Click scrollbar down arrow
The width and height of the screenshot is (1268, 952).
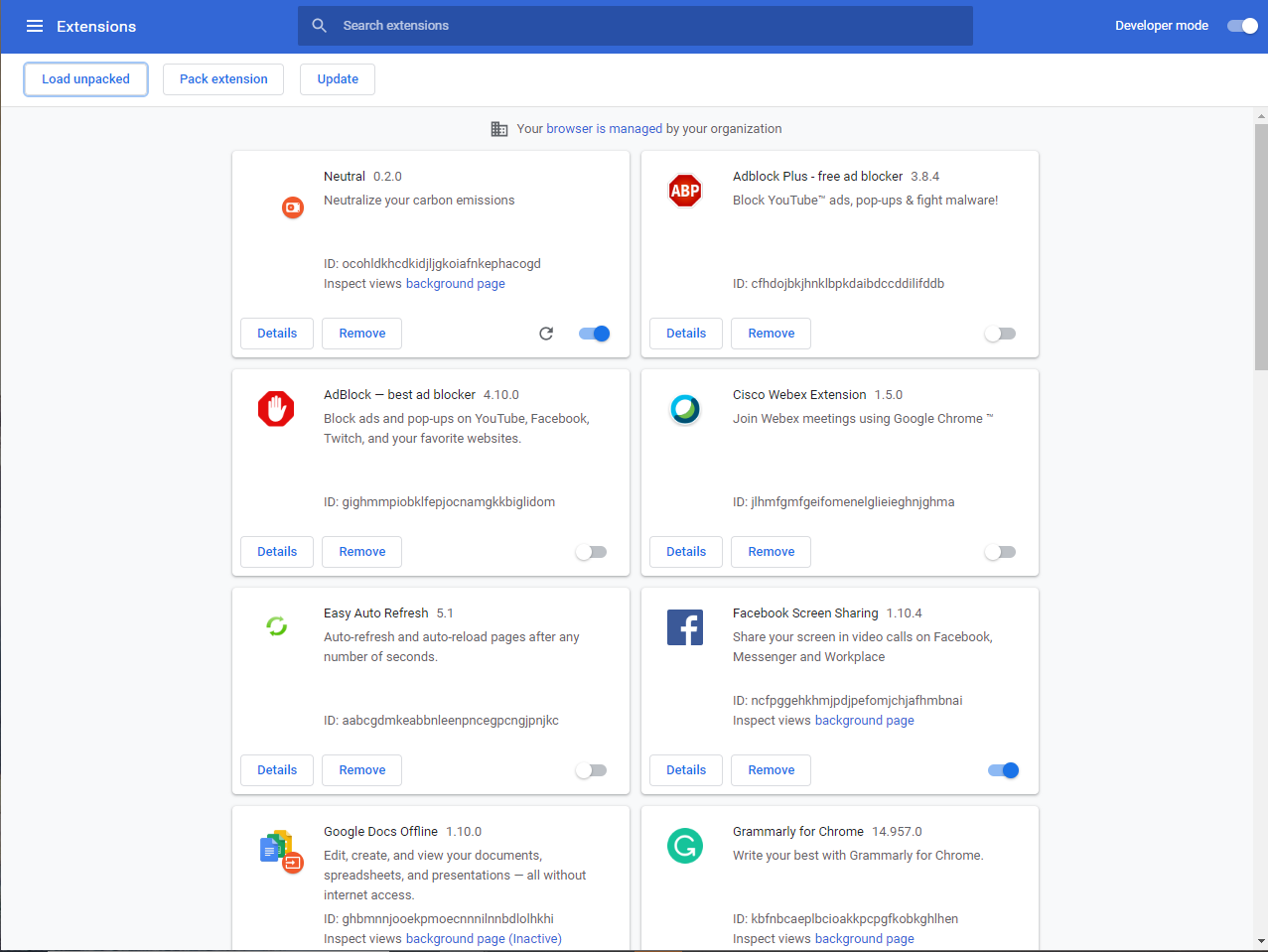click(1261, 941)
